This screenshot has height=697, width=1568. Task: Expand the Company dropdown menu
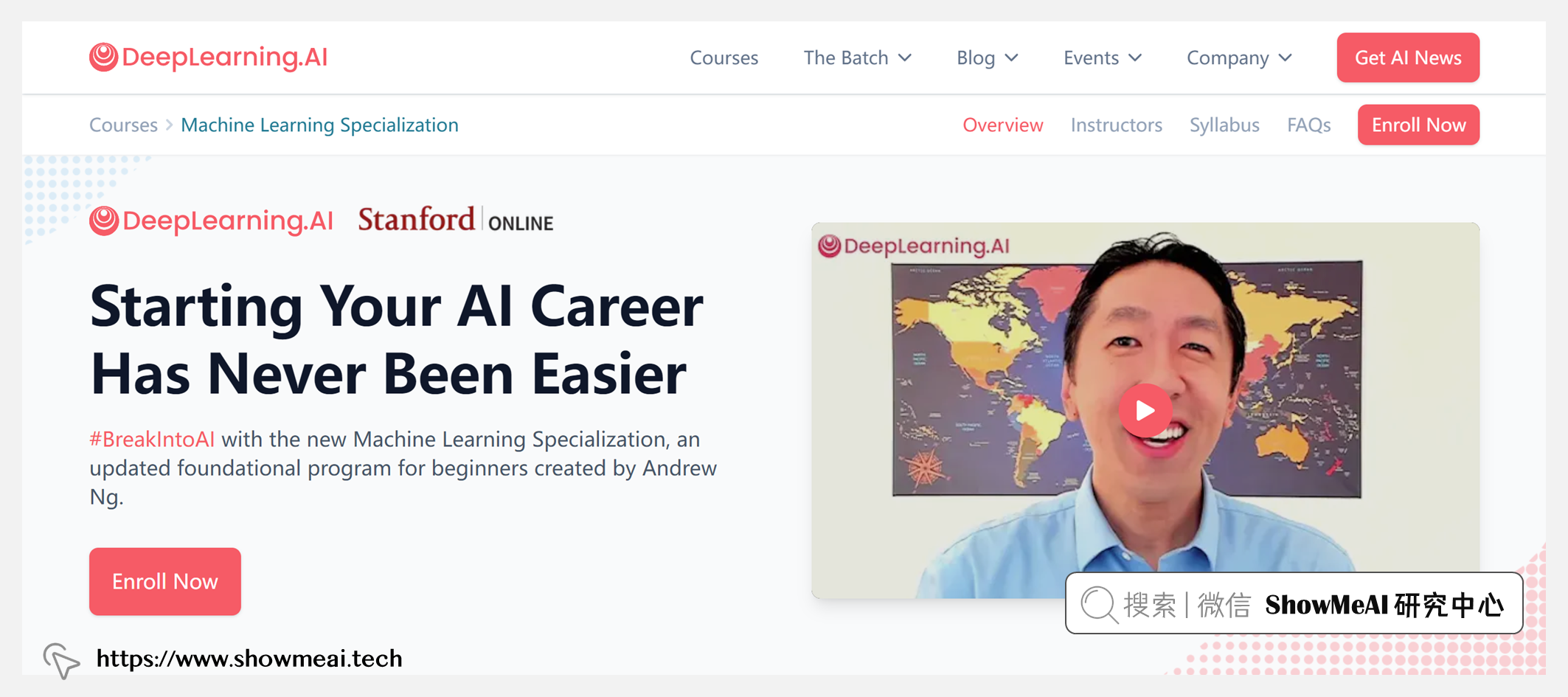point(1239,58)
